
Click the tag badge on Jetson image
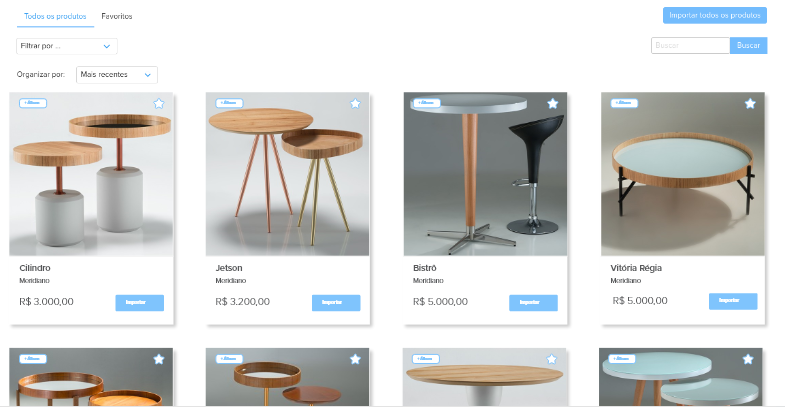click(x=229, y=103)
